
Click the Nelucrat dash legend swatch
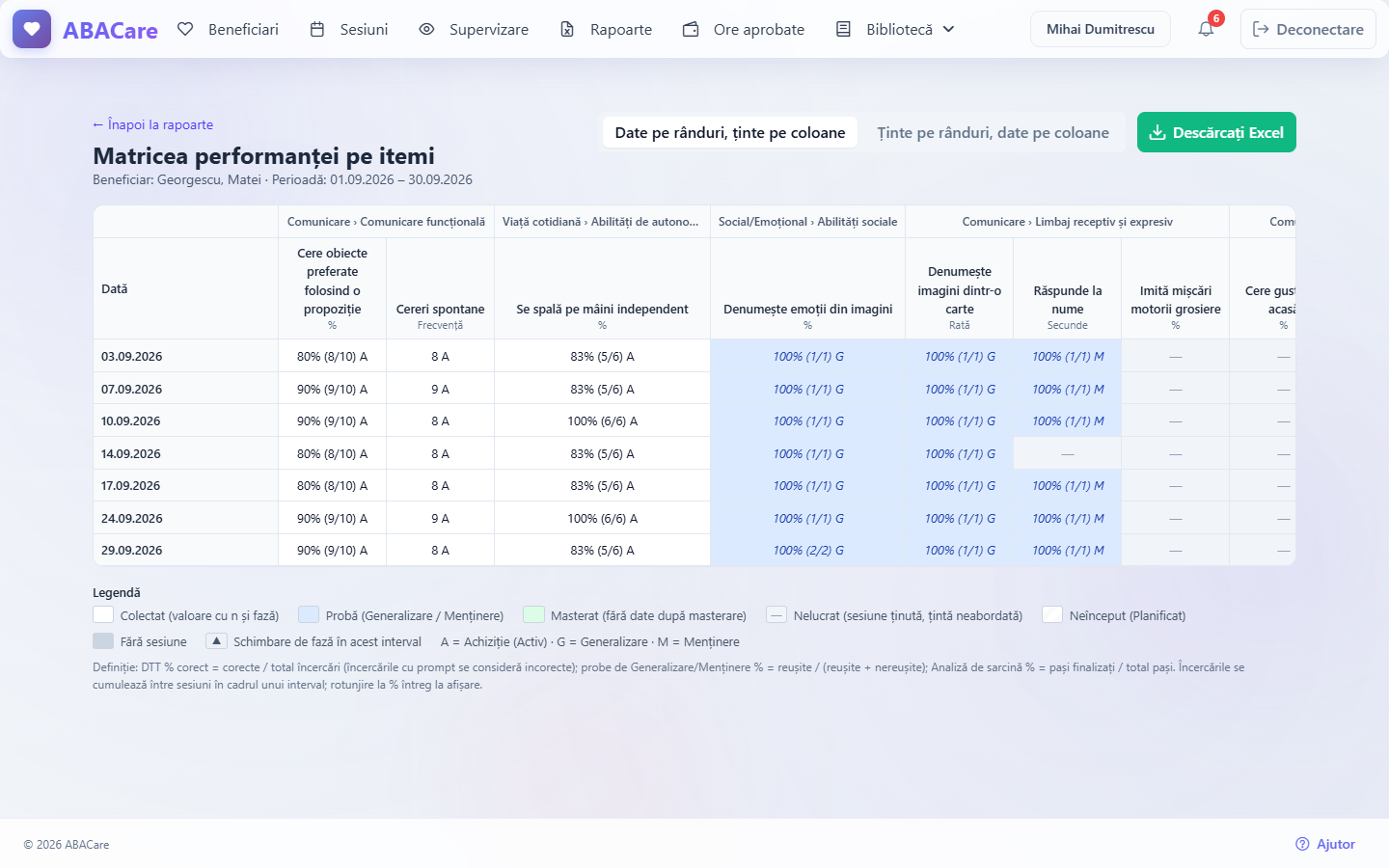point(776,615)
